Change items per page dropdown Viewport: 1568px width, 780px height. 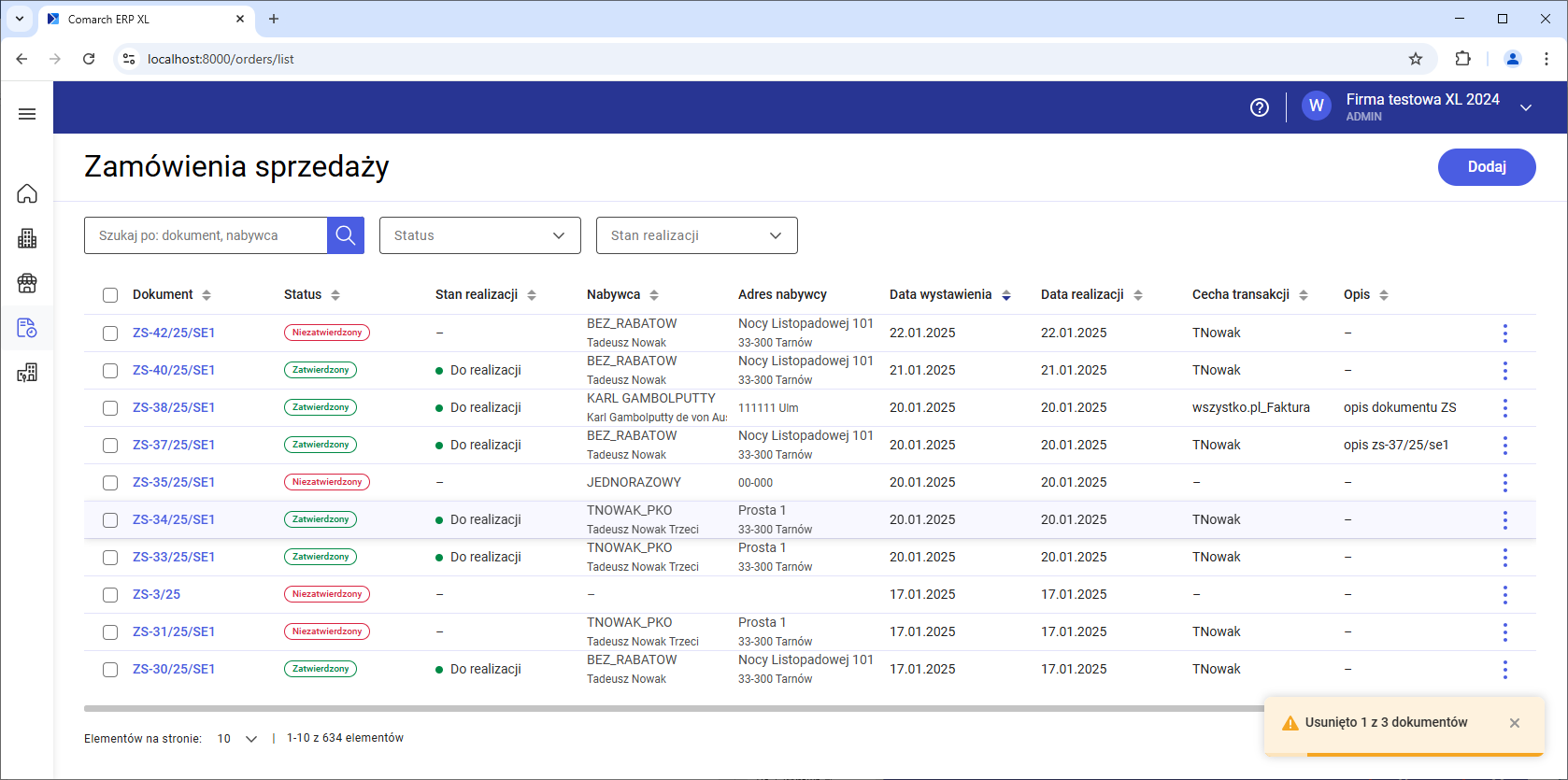pyautogui.click(x=236, y=739)
